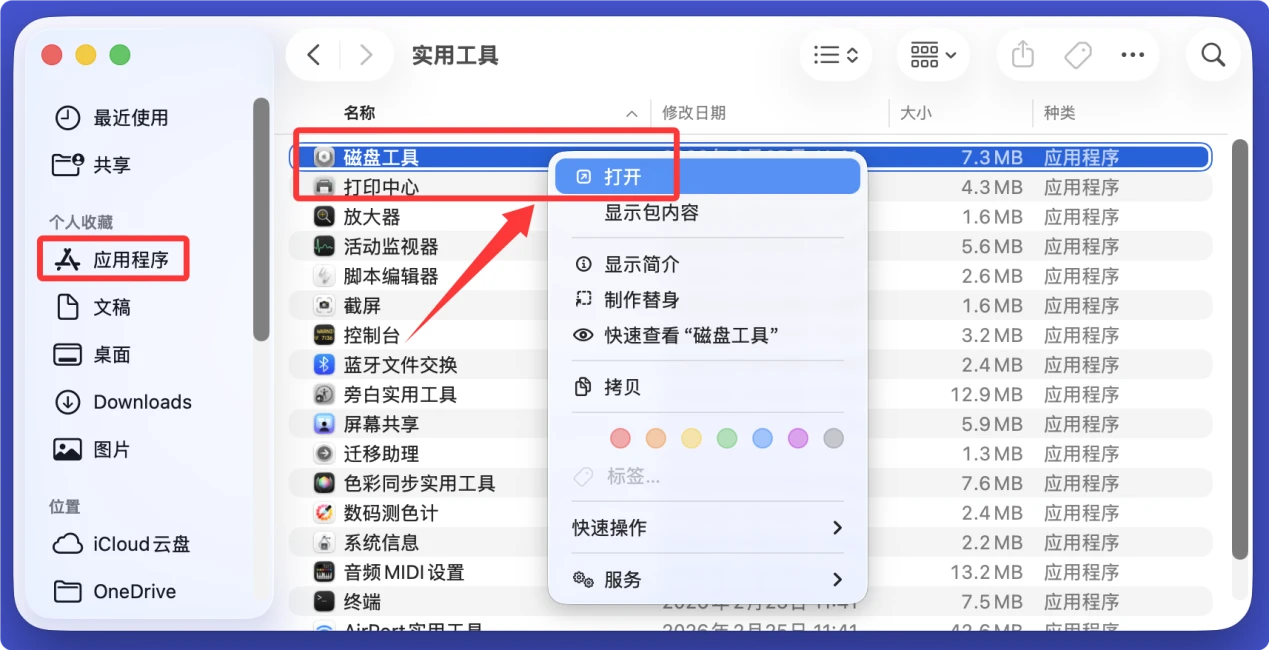The height and width of the screenshot is (650, 1269).
Task: Apply the orange tag color
Action: click(x=656, y=438)
